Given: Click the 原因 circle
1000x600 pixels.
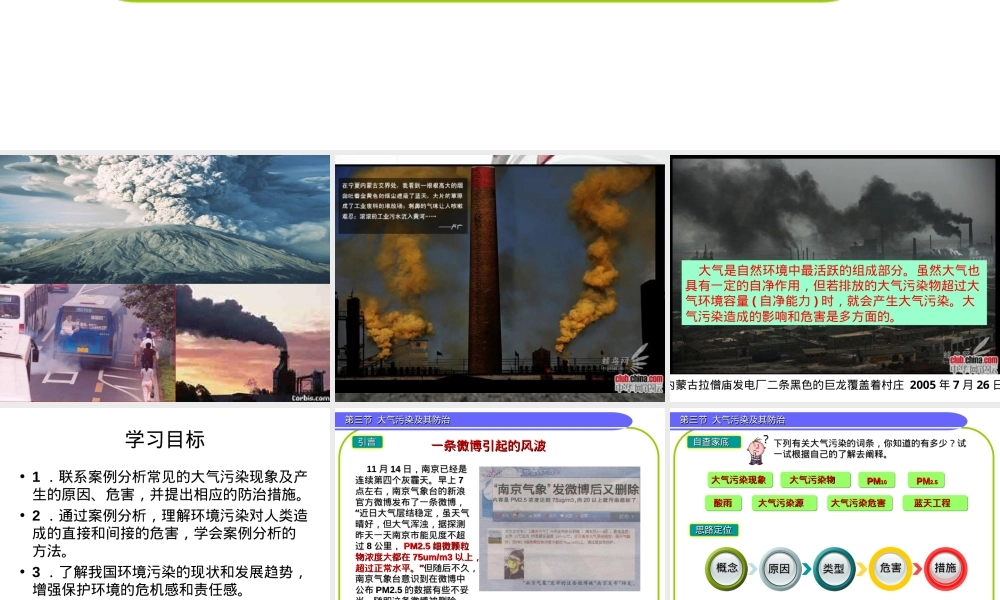Looking at the screenshot, I should (780, 567).
